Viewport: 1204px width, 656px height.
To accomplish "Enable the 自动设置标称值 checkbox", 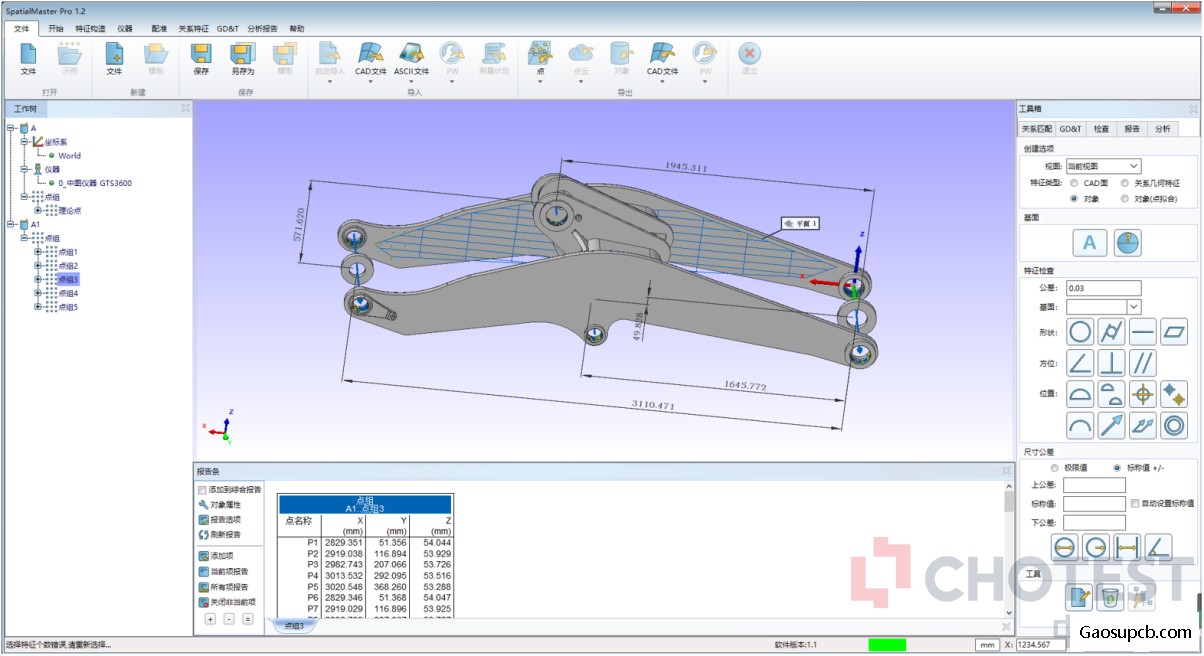I will coord(1134,503).
